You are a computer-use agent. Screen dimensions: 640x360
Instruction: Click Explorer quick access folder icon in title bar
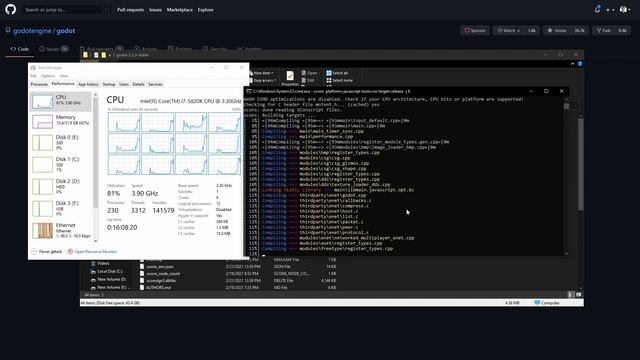point(85,55)
